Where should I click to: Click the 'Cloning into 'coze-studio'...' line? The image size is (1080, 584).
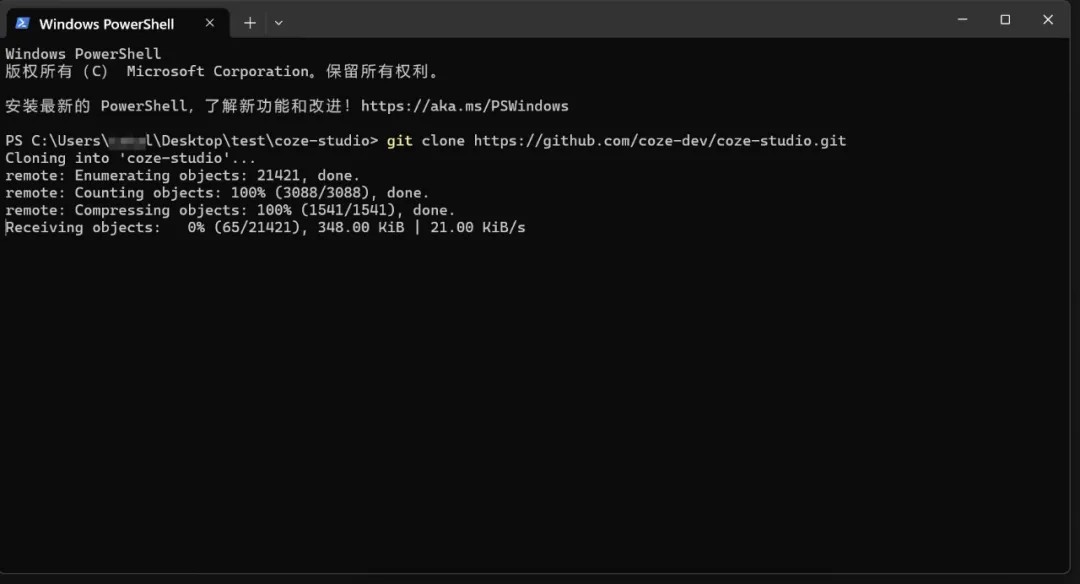[x=131, y=158]
